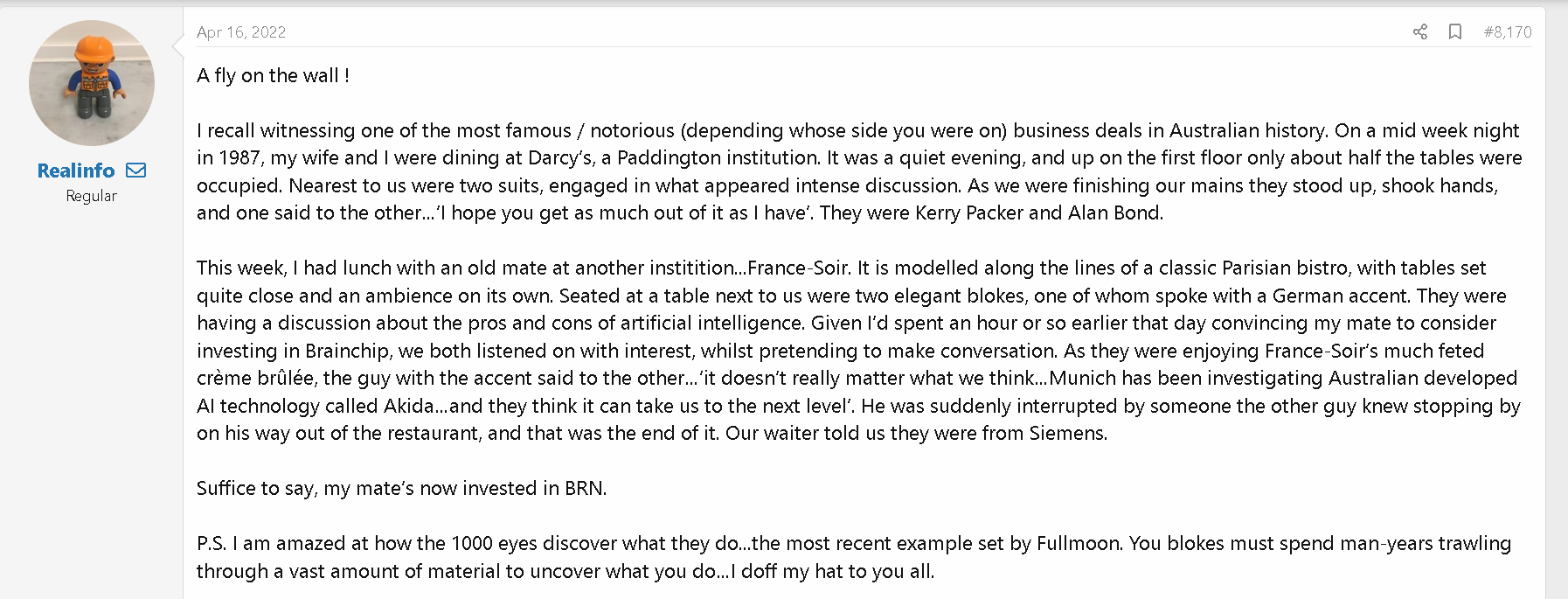Screen dimensions: 1568x599
Task: Bookmark this post with the bookmark icon
Action: [x=1455, y=32]
